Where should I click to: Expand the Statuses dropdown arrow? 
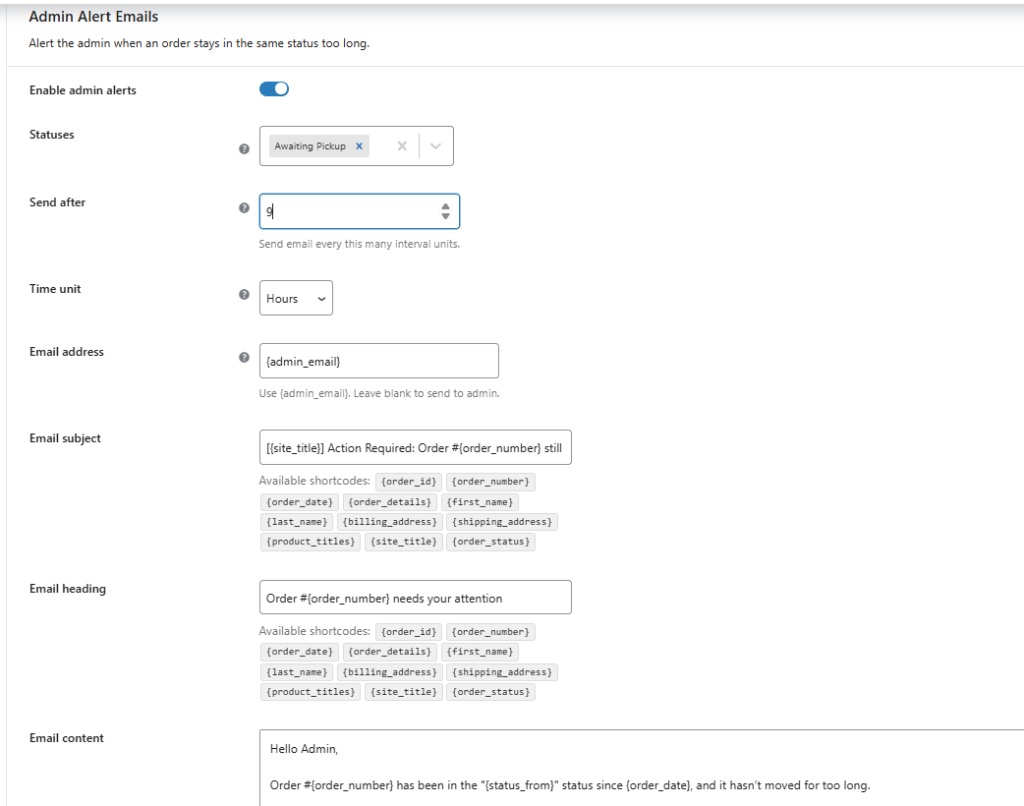click(x=436, y=146)
